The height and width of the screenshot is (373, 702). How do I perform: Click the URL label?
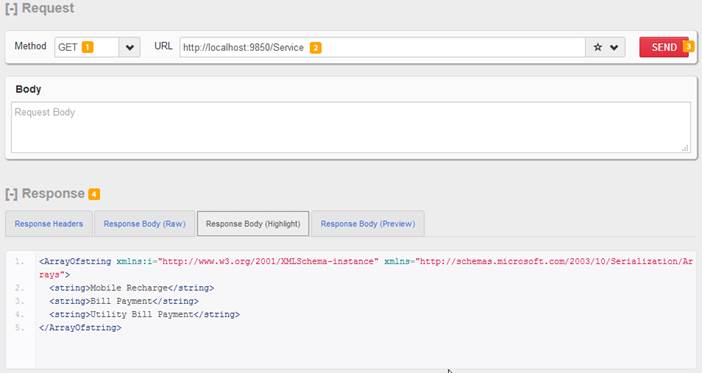[x=163, y=46]
